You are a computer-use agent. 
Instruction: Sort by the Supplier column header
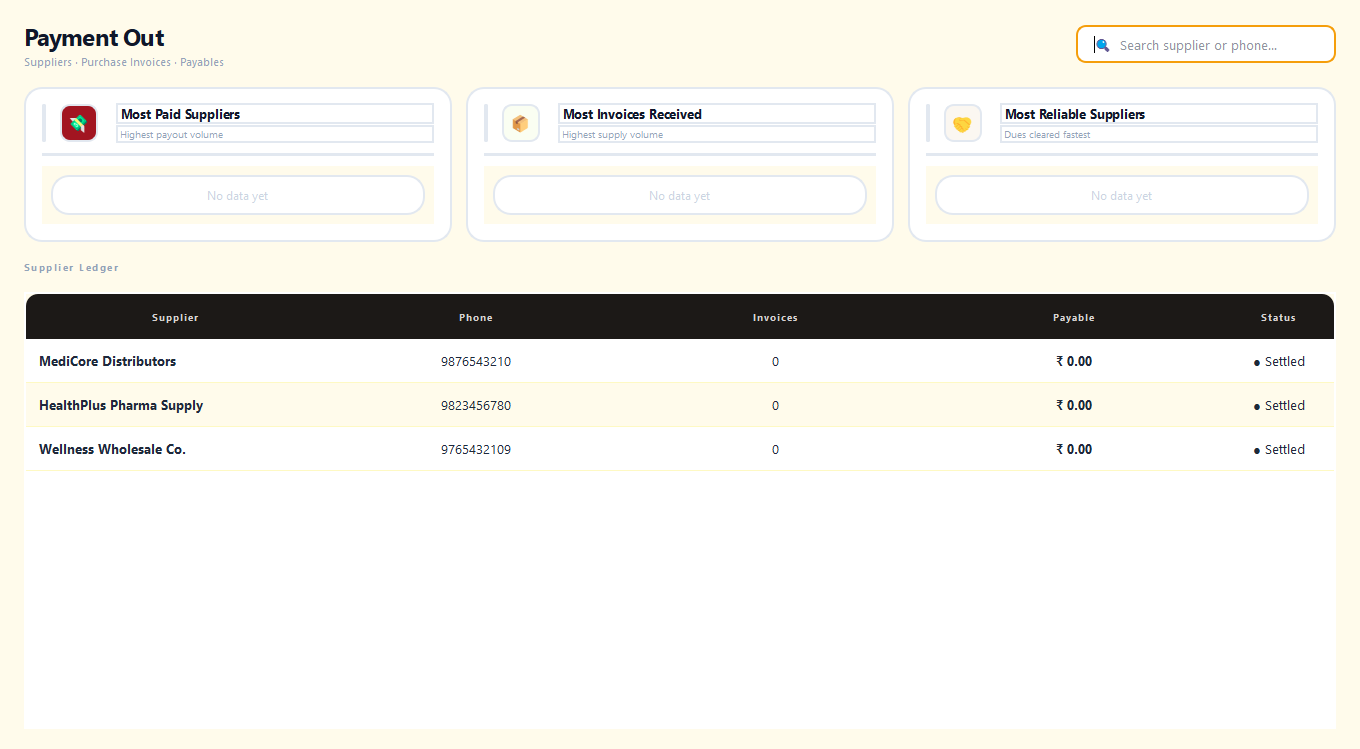(175, 317)
